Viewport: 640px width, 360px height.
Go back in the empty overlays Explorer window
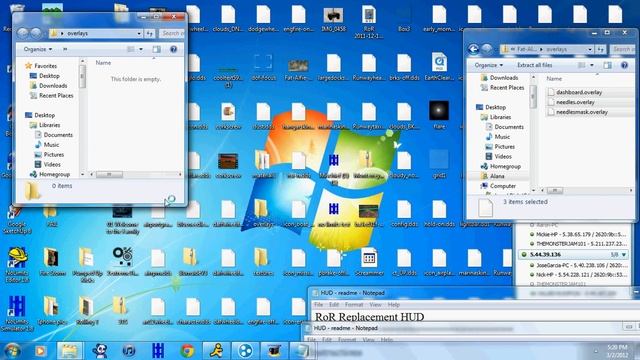[23, 33]
